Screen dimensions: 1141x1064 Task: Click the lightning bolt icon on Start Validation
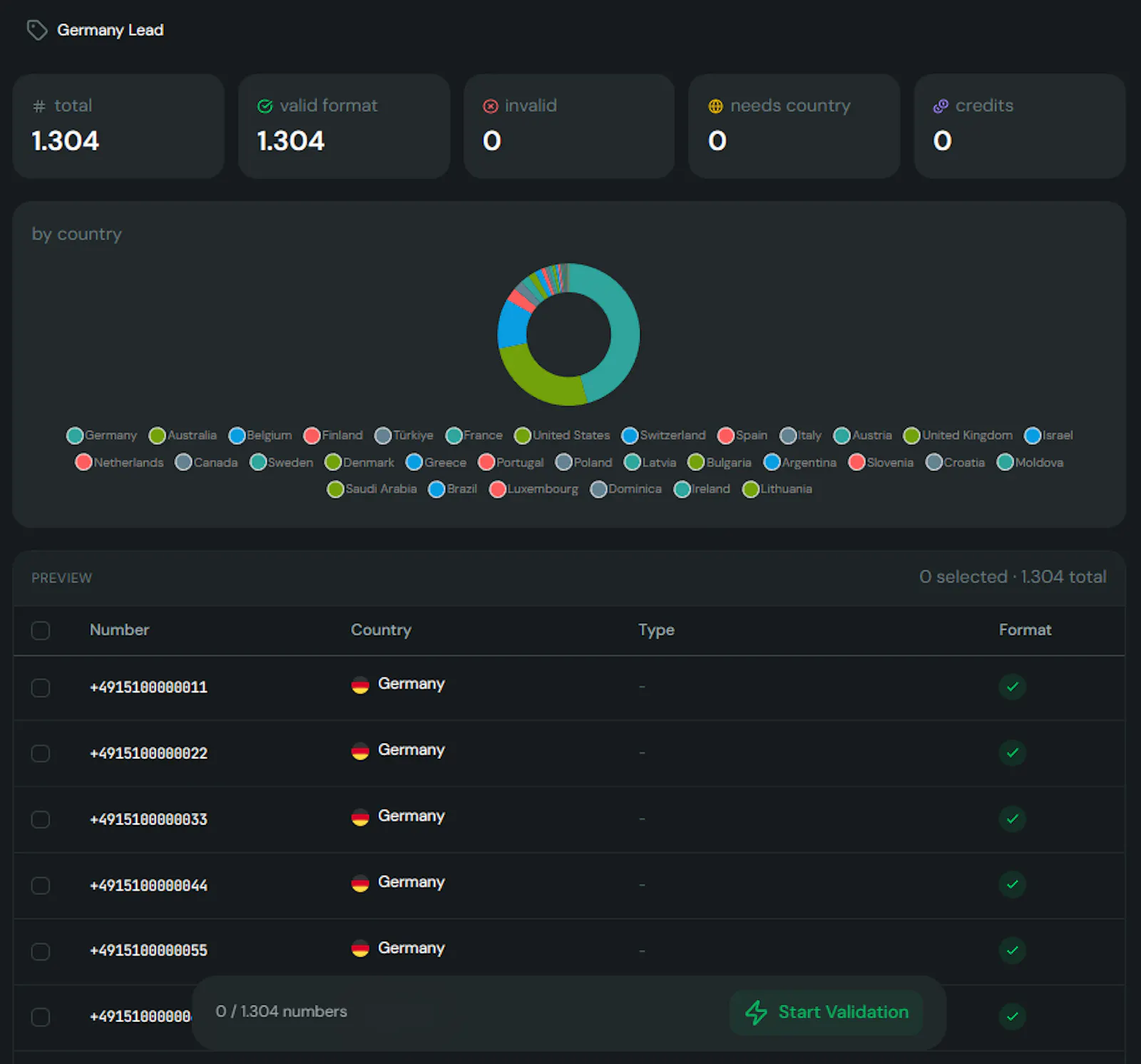pos(756,1013)
